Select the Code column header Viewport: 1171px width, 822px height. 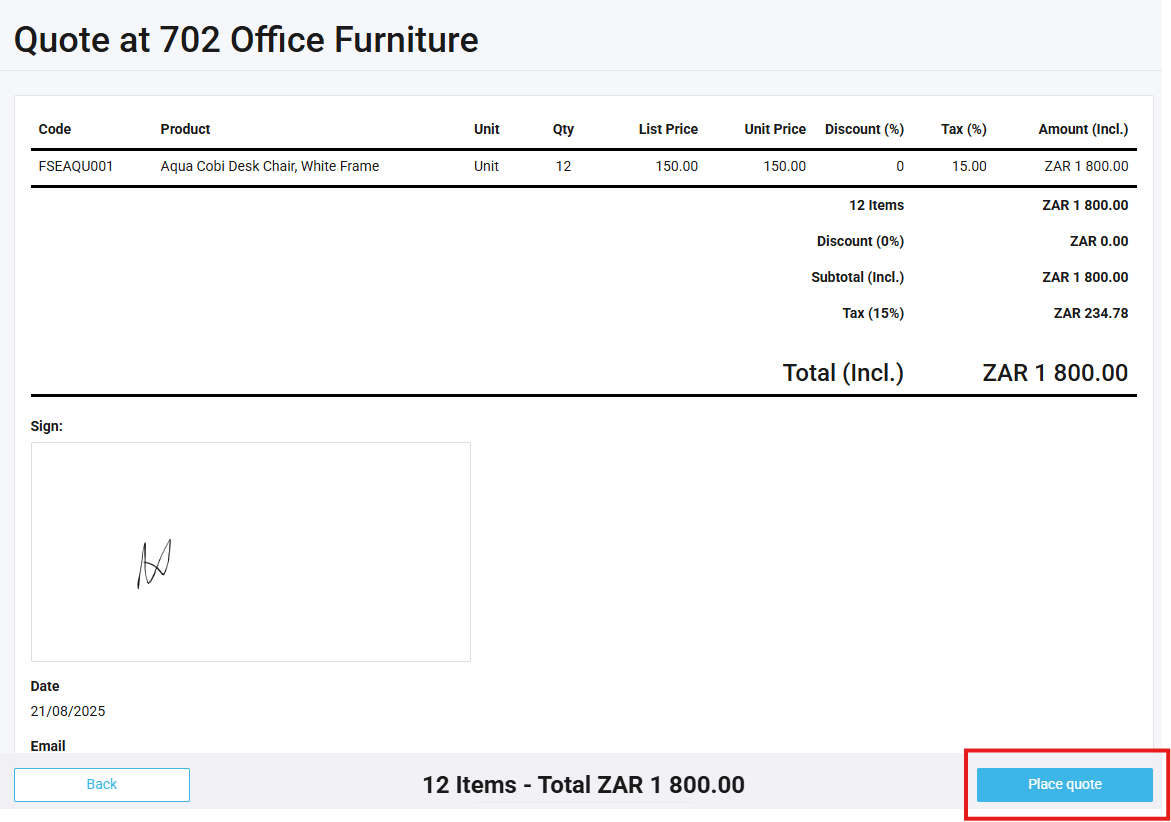click(55, 129)
